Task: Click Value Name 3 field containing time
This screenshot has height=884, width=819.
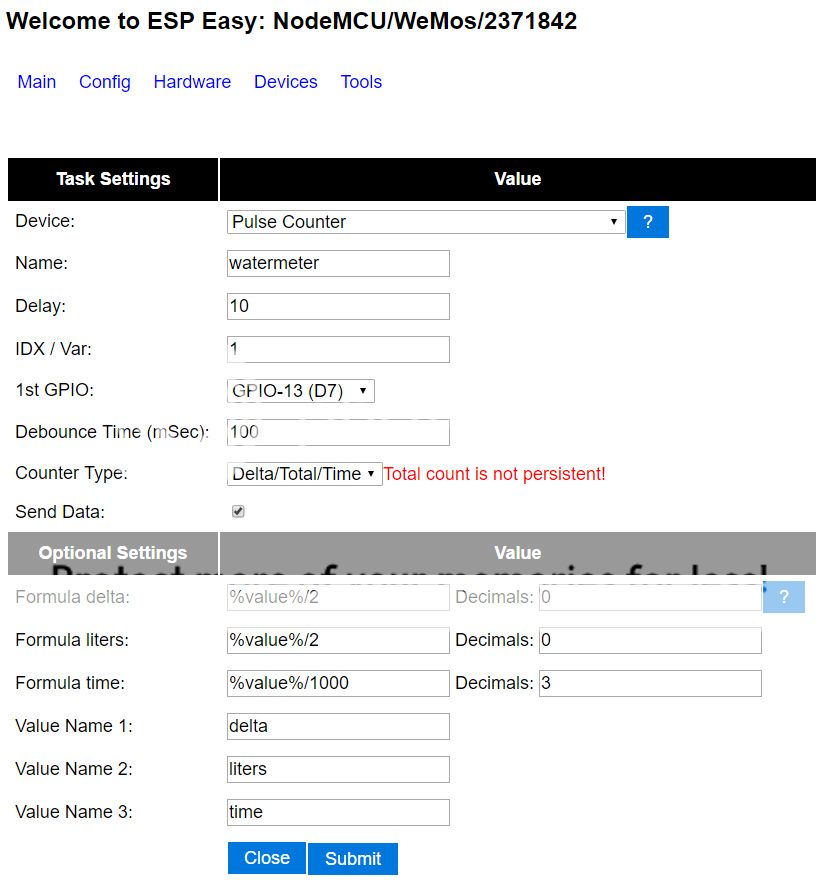Action: (x=338, y=812)
